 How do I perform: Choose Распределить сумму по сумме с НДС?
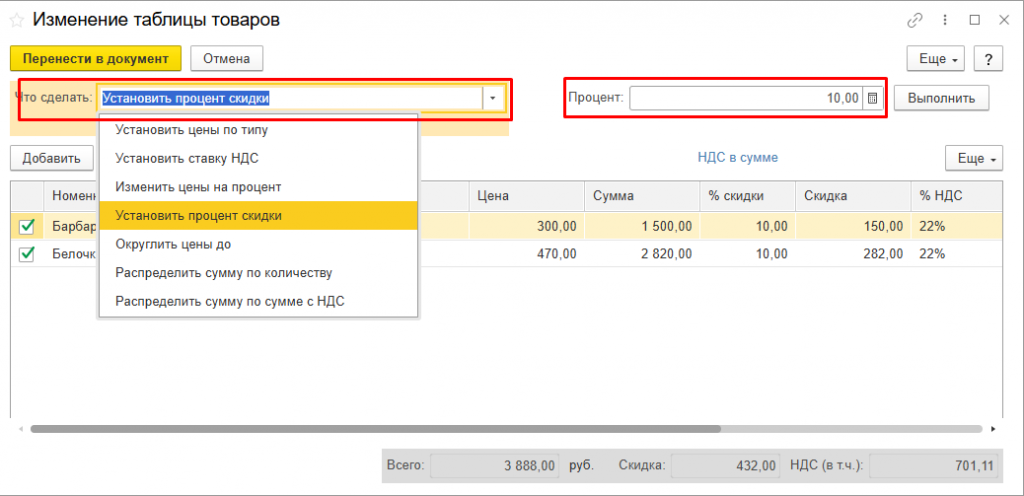(258, 302)
